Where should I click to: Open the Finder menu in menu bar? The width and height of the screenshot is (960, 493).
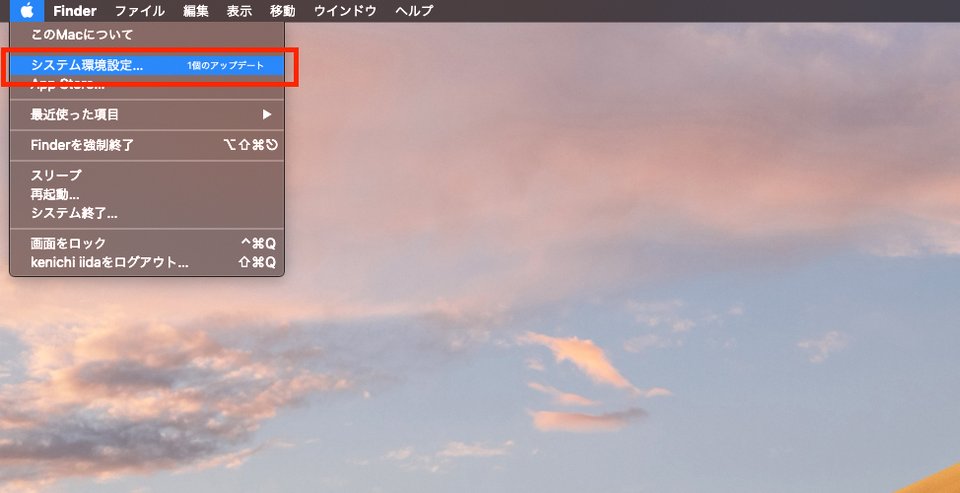click(x=75, y=10)
